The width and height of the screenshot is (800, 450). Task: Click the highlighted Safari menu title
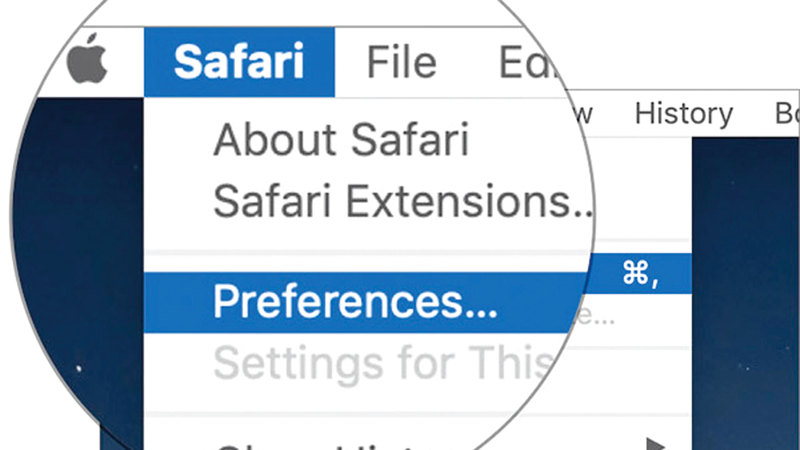pyautogui.click(x=238, y=62)
